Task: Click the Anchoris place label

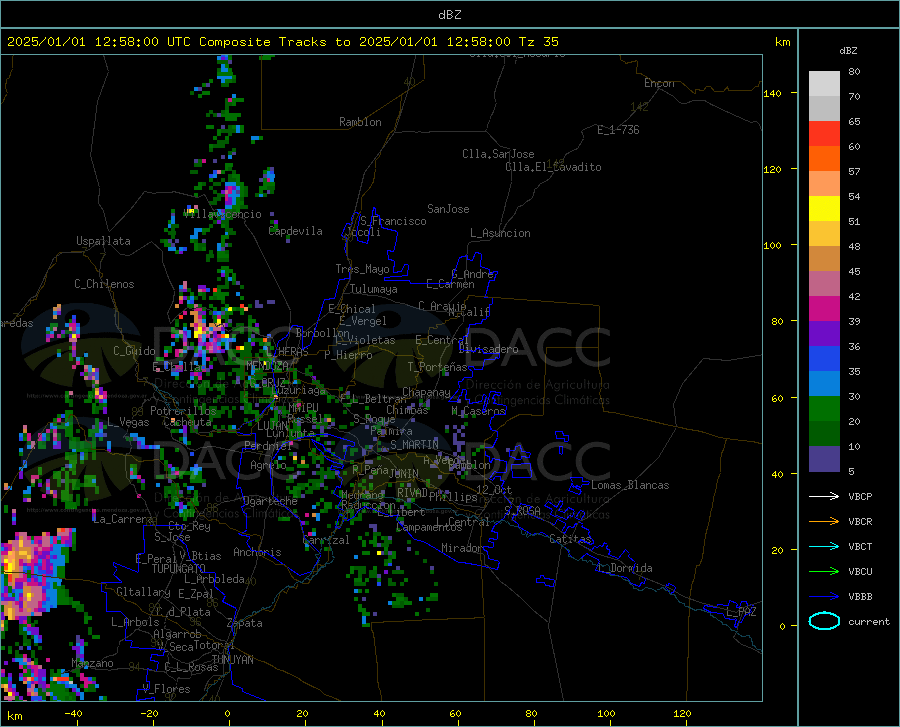Action: click(x=257, y=552)
